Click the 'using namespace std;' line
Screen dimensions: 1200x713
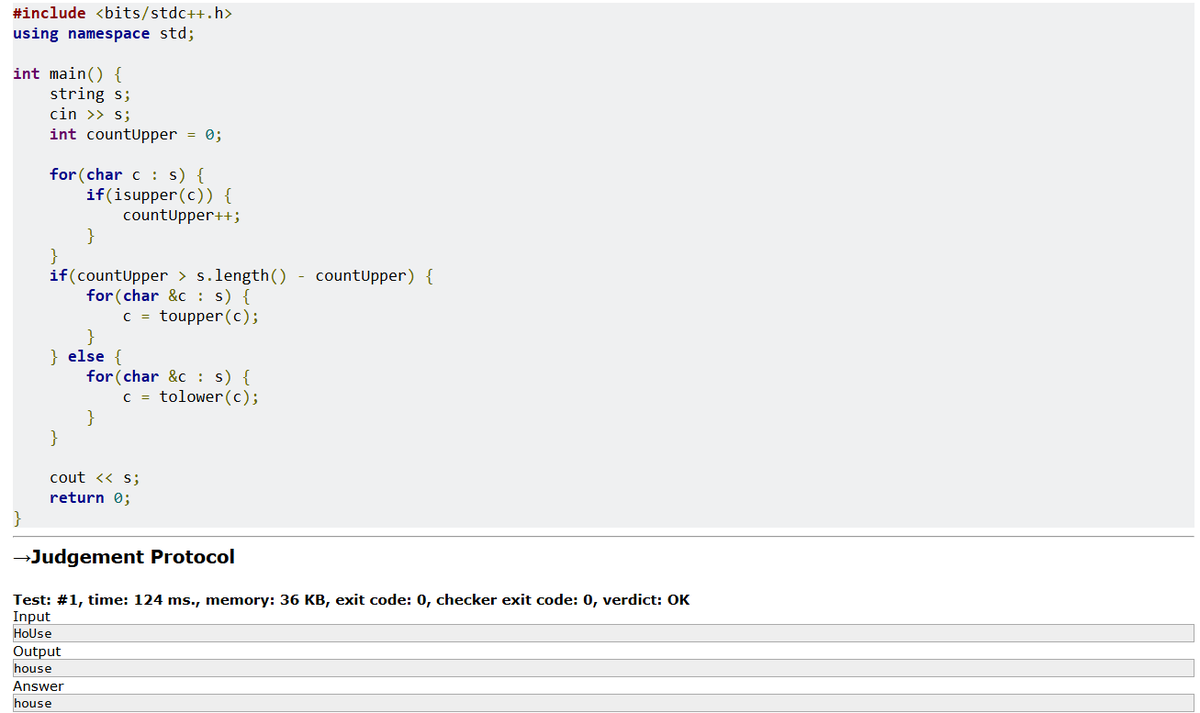(104, 33)
